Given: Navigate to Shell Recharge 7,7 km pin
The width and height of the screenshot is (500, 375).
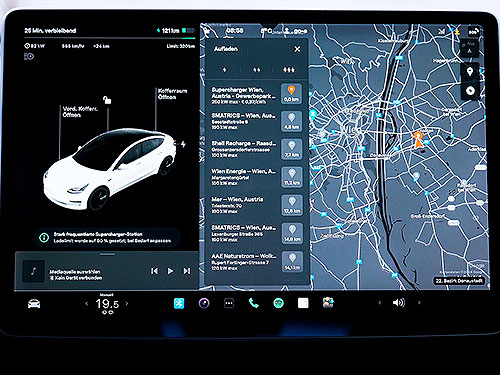Looking at the screenshot, I should pos(292,149).
